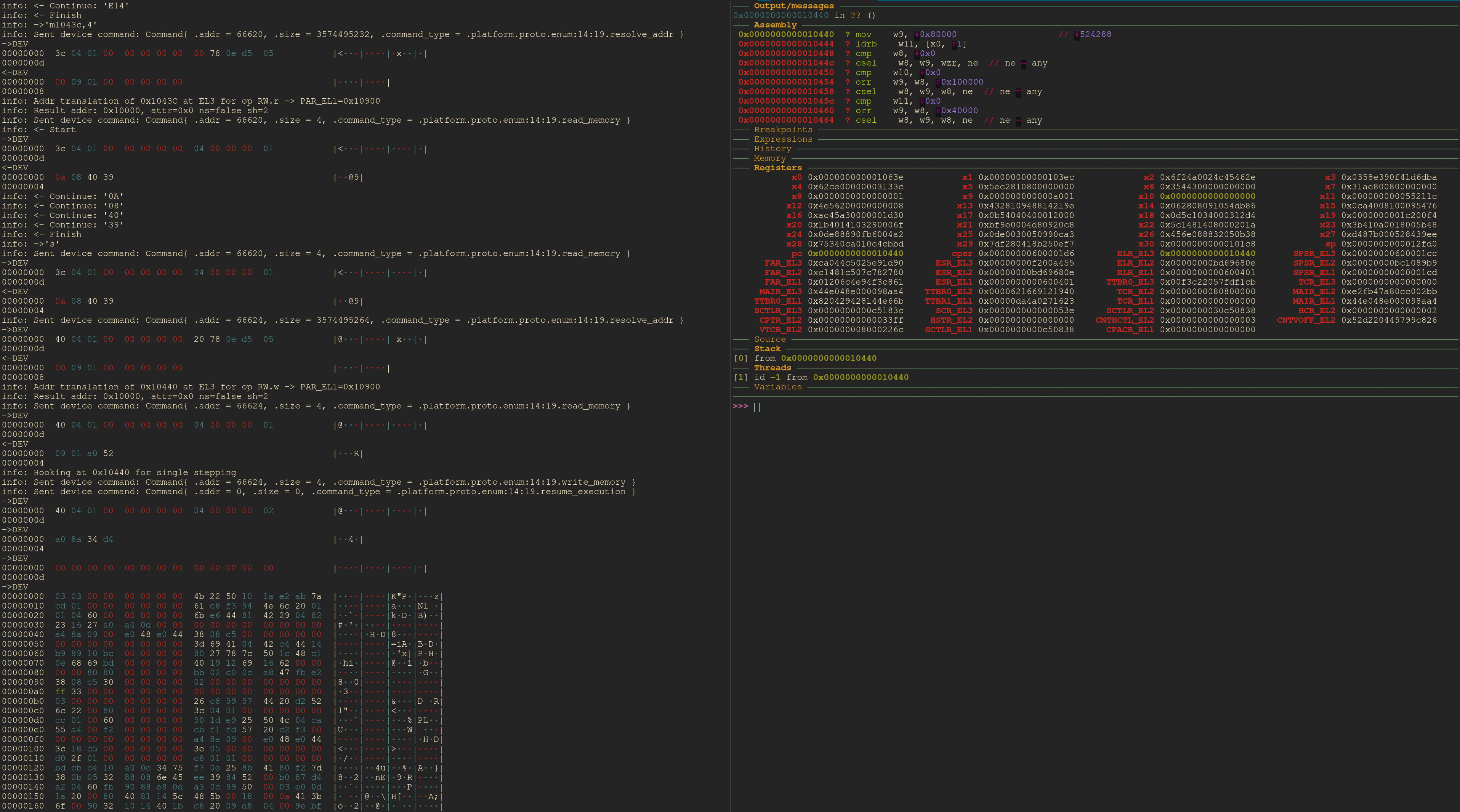This screenshot has width=1460, height=812.
Task: Click the "info: ->'m1043c,4'" log line
Action: 49,25
